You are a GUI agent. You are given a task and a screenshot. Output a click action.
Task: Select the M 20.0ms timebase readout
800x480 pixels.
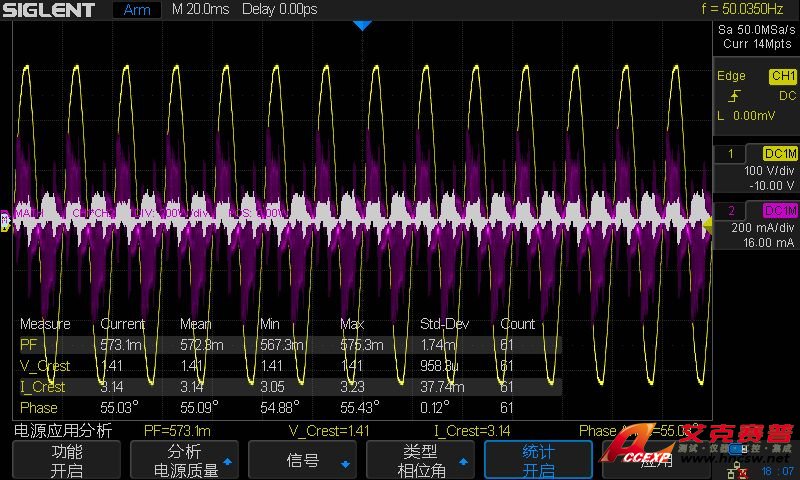point(201,10)
